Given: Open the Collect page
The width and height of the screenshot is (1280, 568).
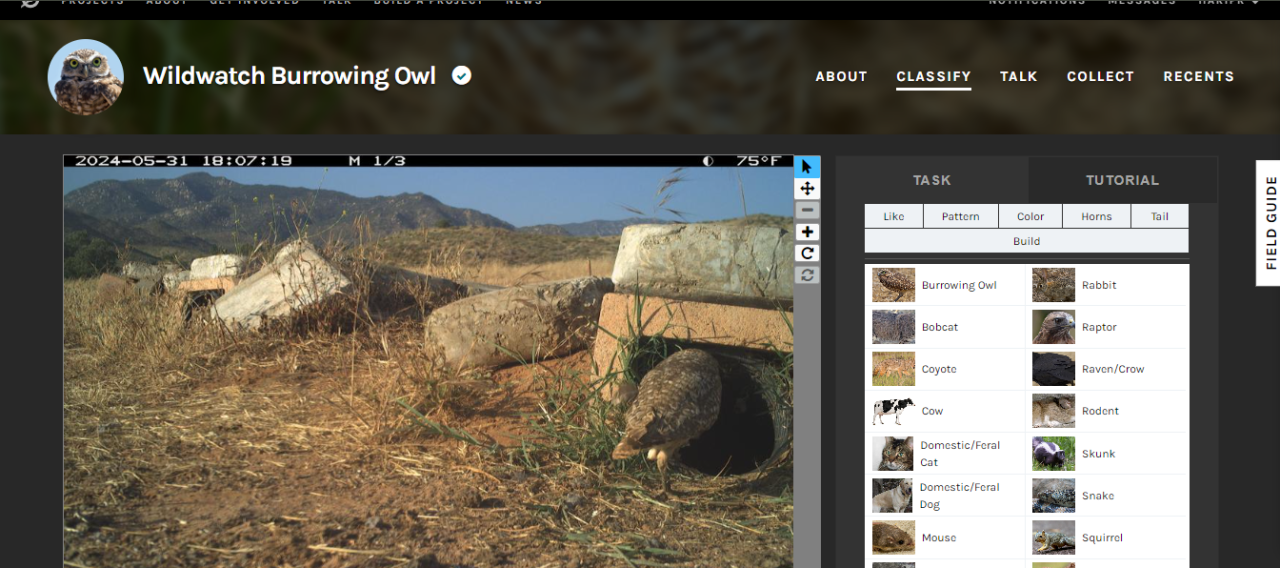Looking at the screenshot, I should click(x=1100, y=76).
